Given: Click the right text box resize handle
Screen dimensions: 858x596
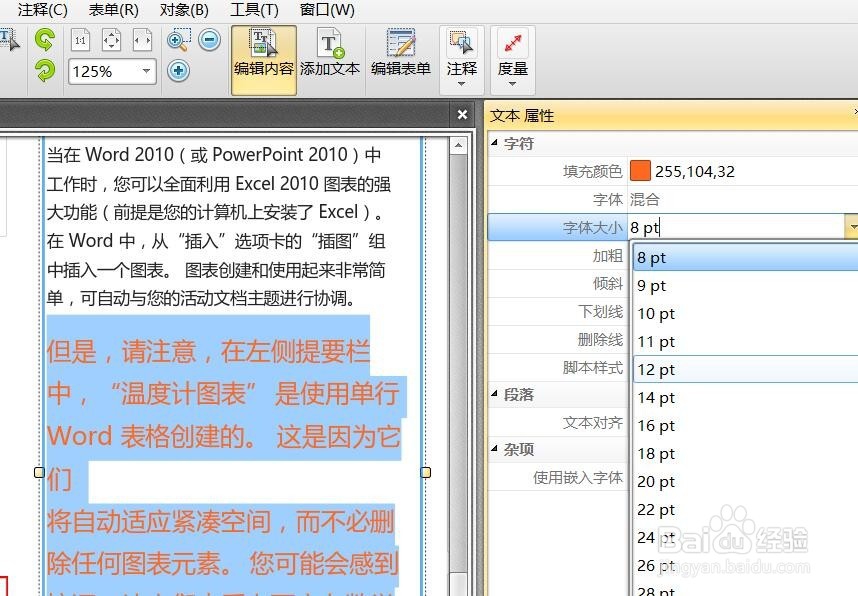Looking at the screenshot, I should (x=426, y=472).
